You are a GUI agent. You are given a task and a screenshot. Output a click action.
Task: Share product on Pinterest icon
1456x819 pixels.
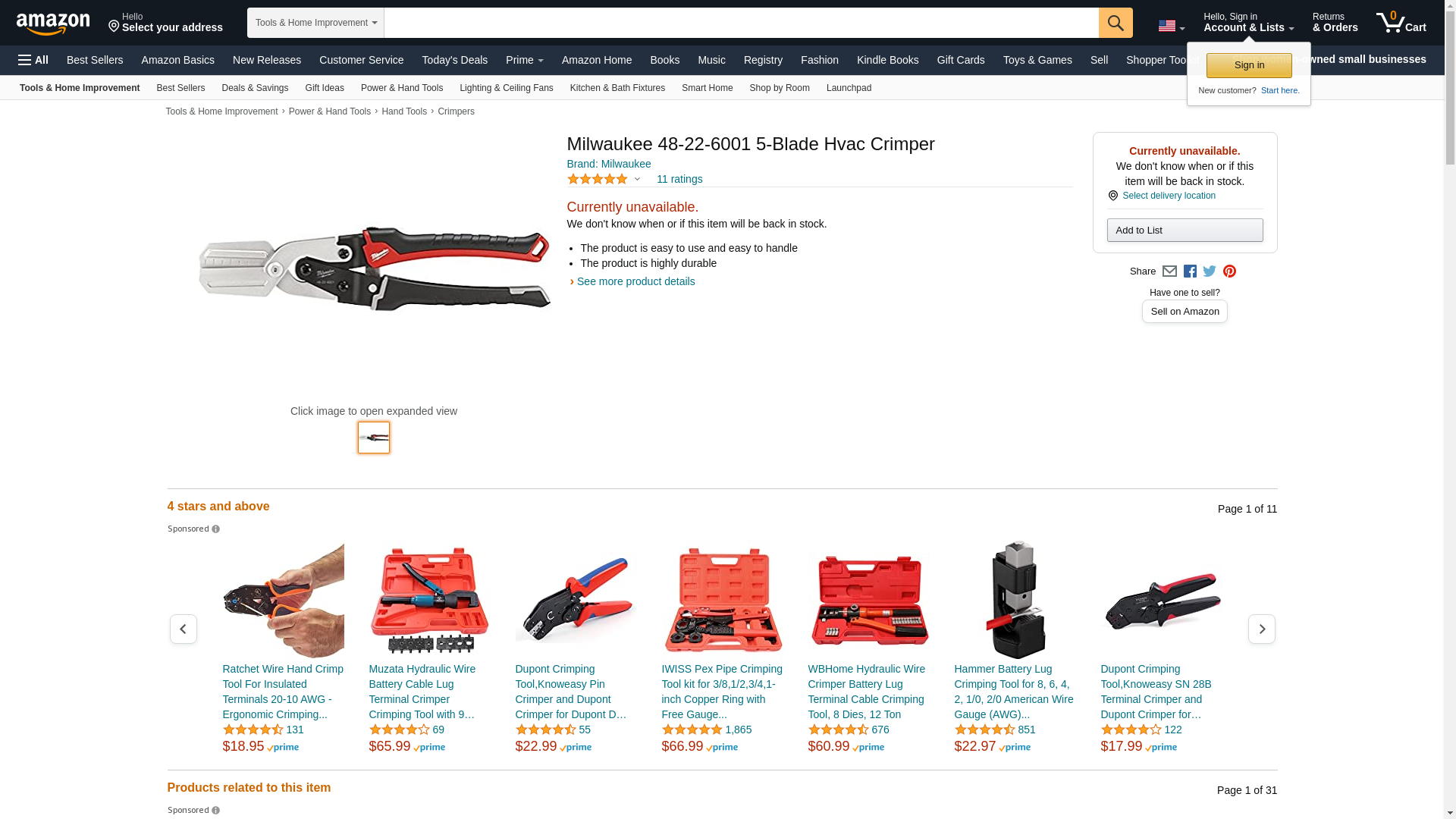point(1229,271)
